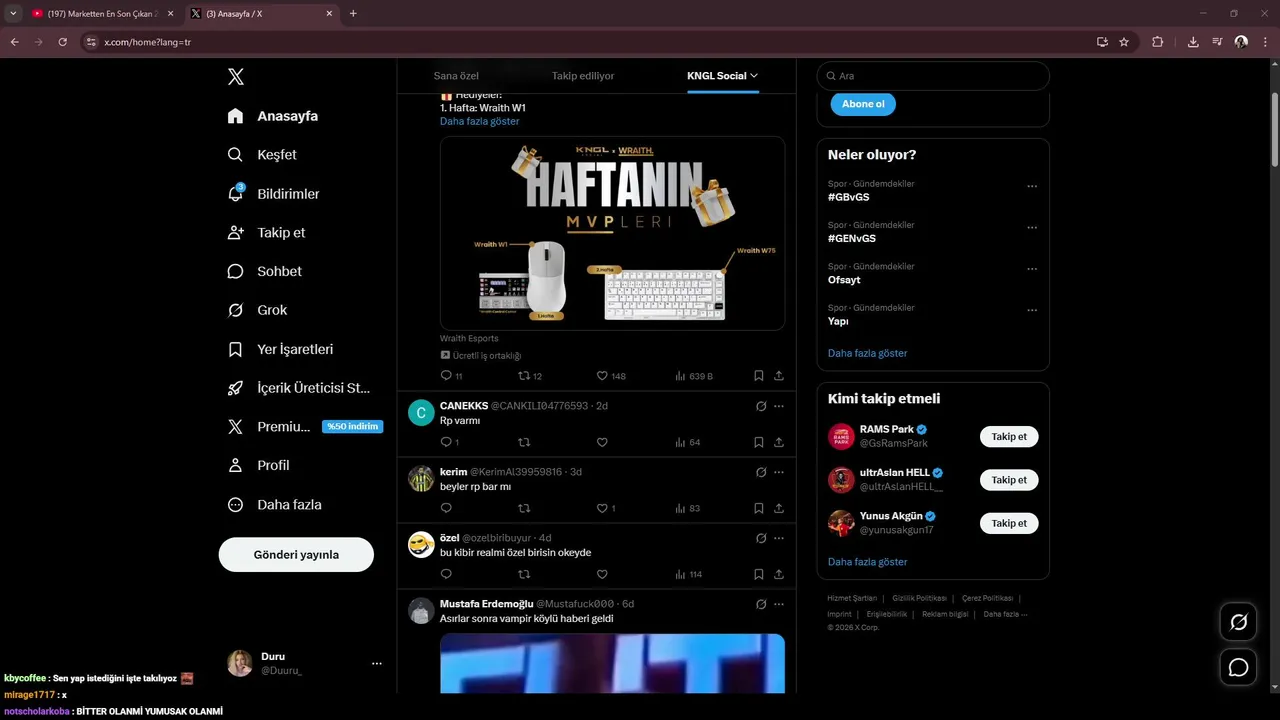Click browser extensions puzzle icon

pos(1158,42)
